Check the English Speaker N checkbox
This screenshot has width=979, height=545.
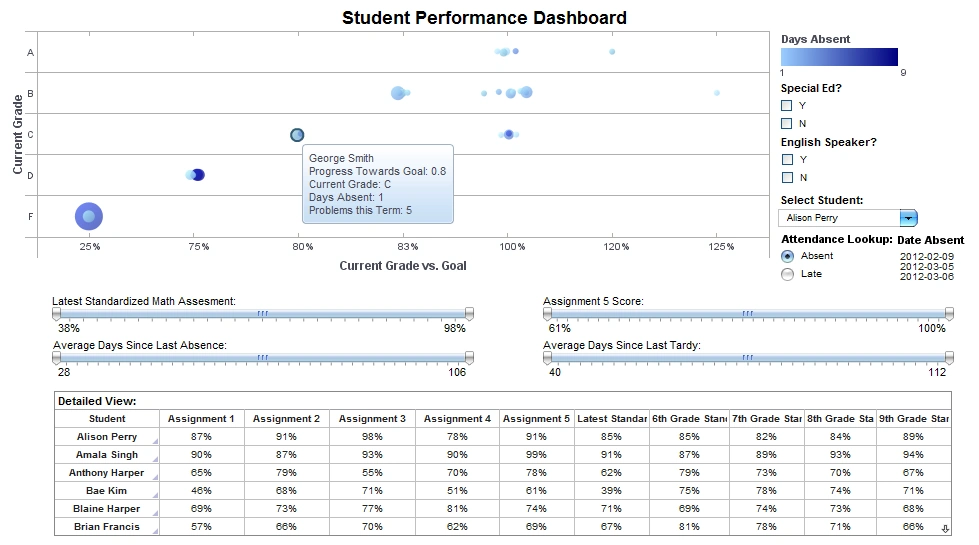coord(787,178)
